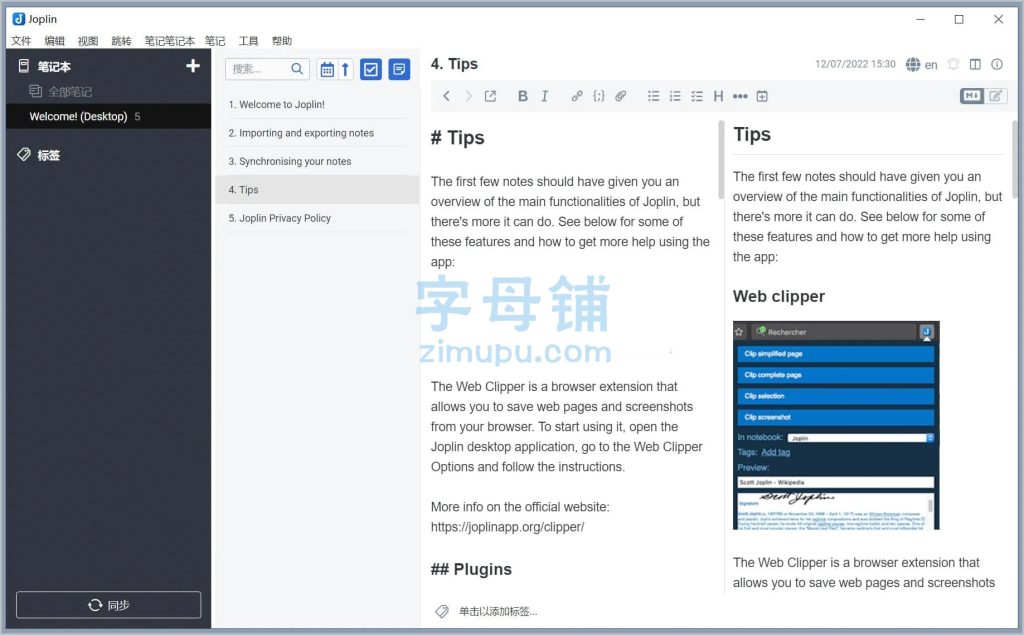The height and width of the screenshot is (635, 1024).
Task: Add a new notebook with plus icon
Action: (x=193, y=66)
